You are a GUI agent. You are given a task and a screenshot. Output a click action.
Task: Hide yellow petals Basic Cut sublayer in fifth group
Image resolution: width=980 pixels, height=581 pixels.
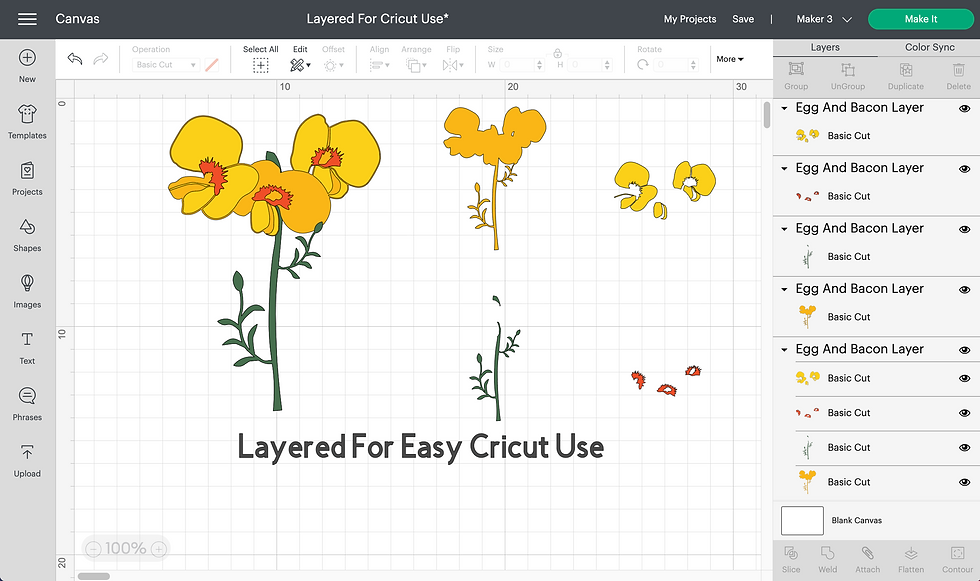pos(964,378)
